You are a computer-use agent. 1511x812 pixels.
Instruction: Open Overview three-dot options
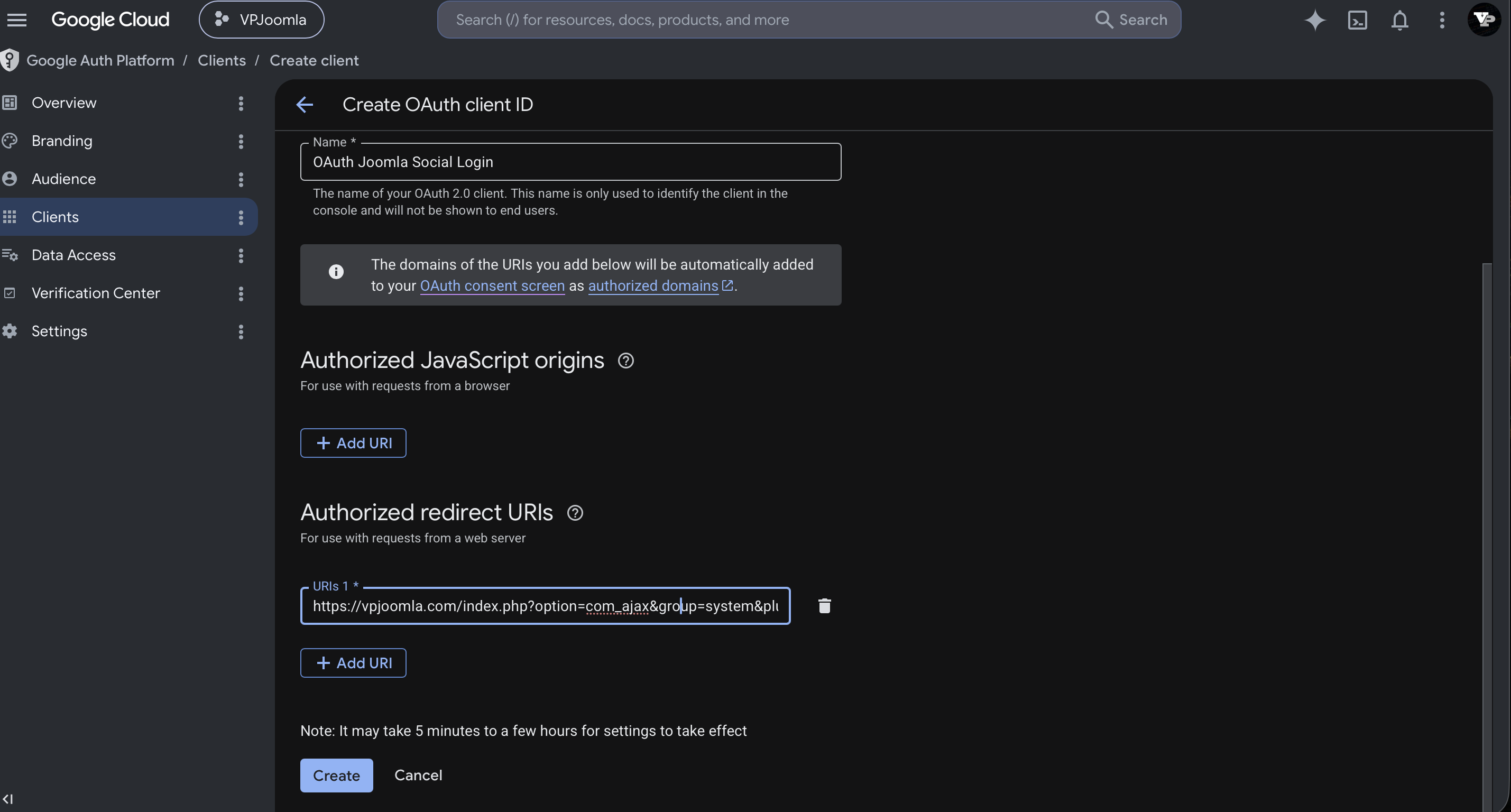click(241, 103)
